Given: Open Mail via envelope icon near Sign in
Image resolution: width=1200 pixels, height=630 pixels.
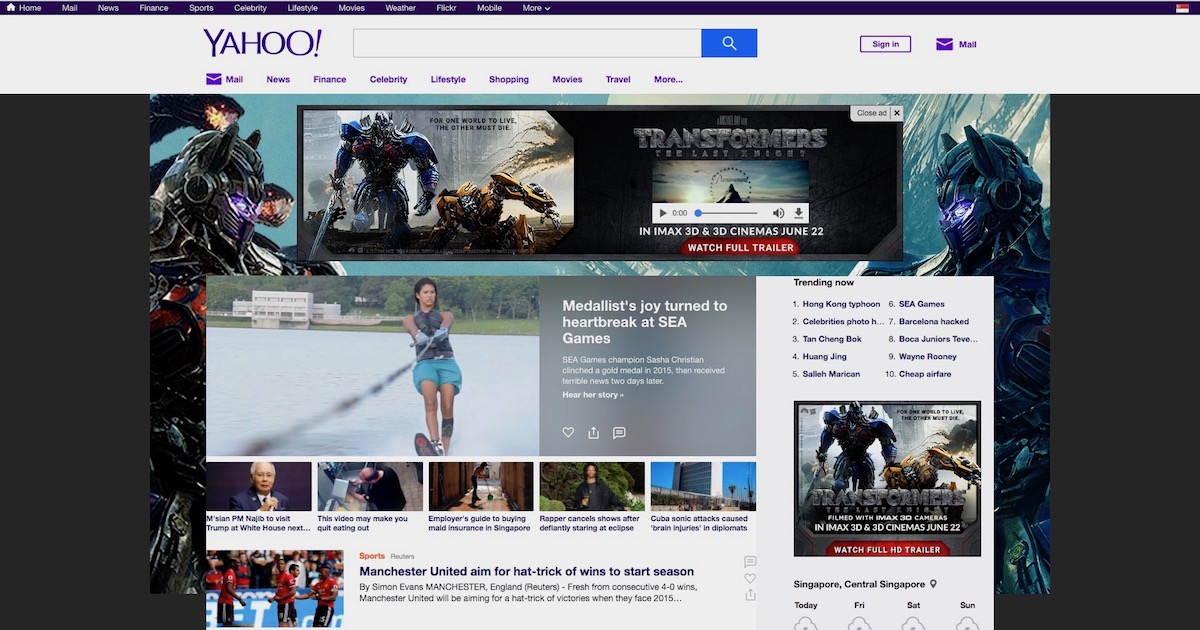Looking at the screenshot, I should click(x=944, y=44).
